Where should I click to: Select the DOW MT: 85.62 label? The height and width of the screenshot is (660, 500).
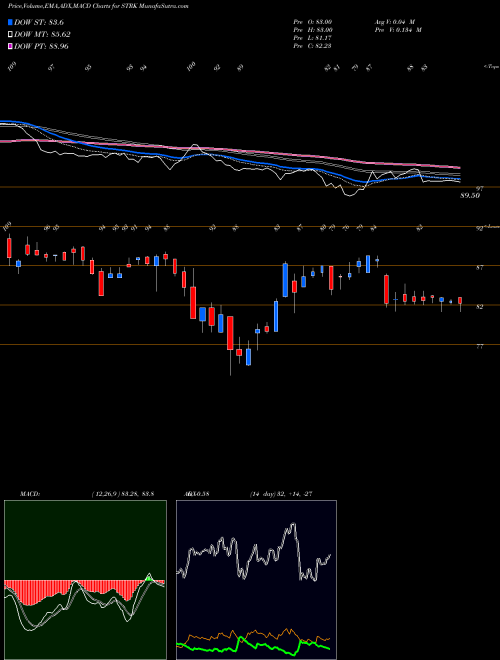(x=42, y=35)
